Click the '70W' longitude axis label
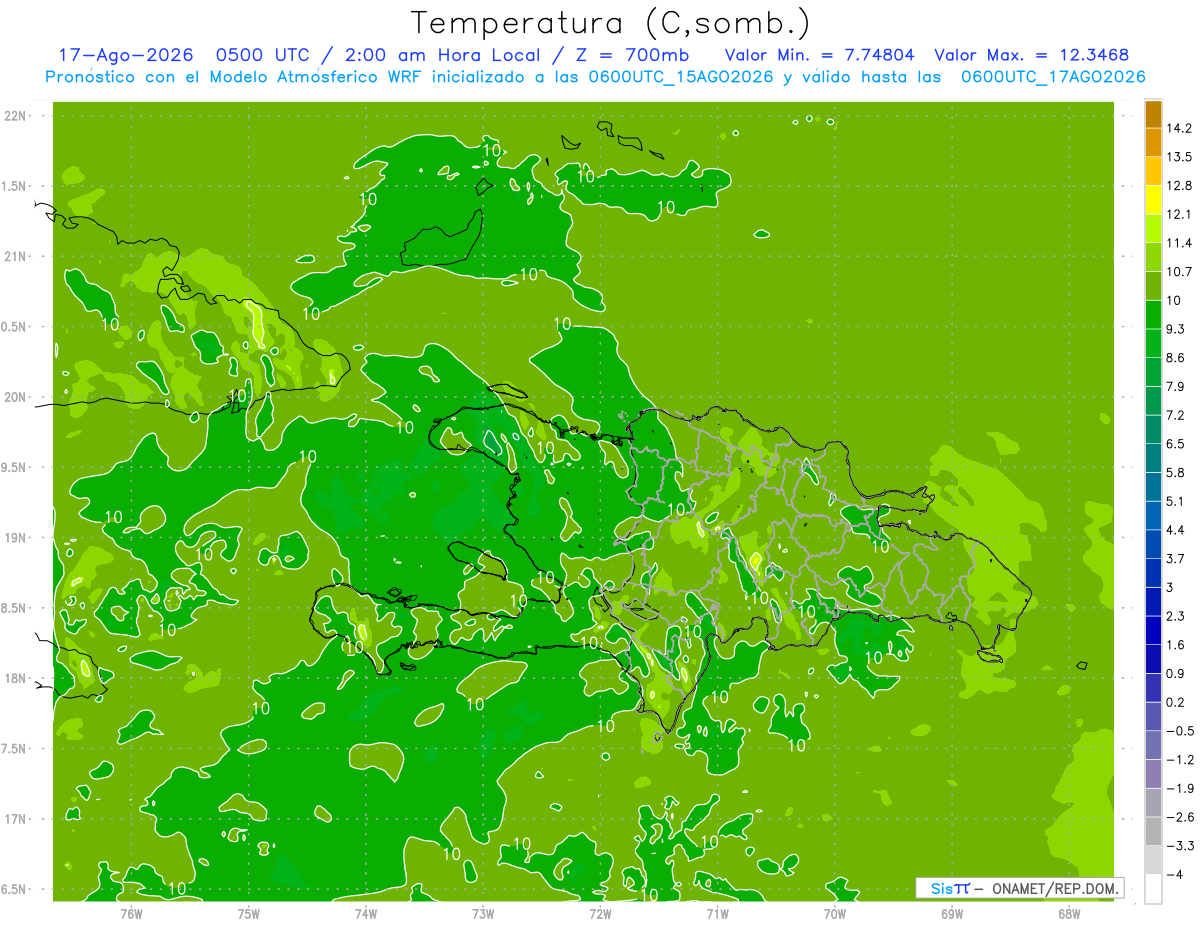 (x=835, y=913)
